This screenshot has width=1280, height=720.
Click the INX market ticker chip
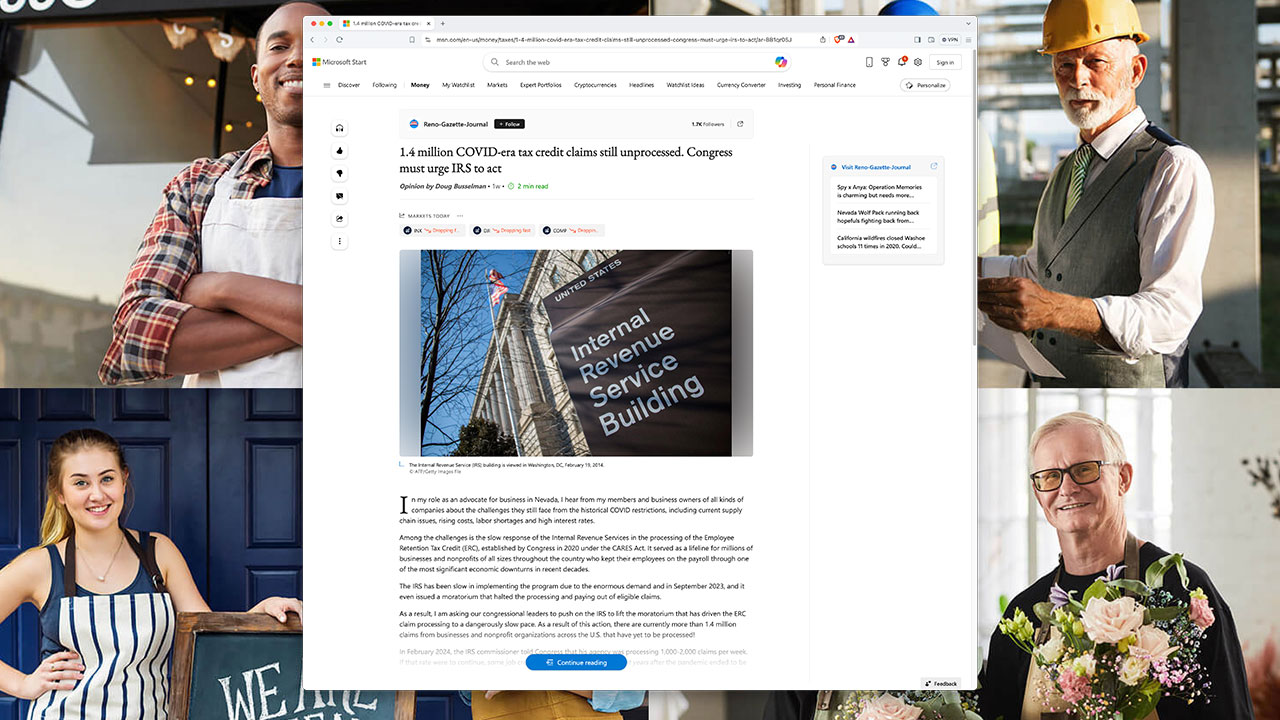pyautogui.click(x=432, y=230)
